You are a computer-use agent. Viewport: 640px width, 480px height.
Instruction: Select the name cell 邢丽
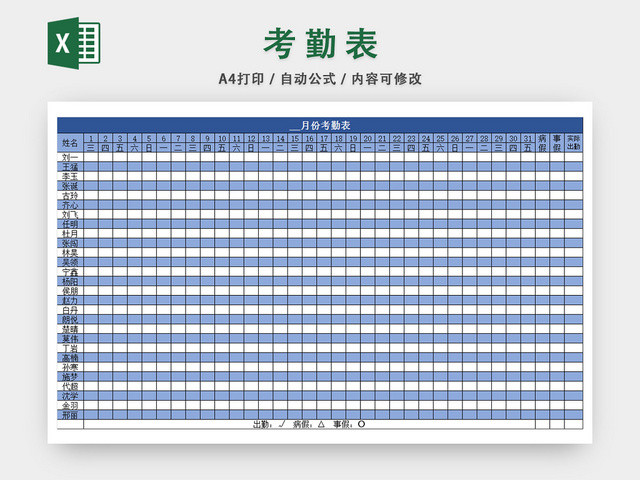(70, 415)
